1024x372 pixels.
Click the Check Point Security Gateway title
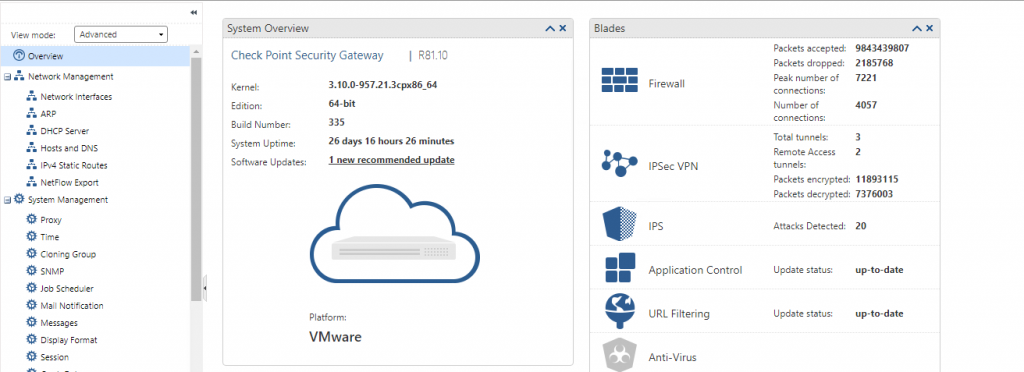tap(307, 55)
